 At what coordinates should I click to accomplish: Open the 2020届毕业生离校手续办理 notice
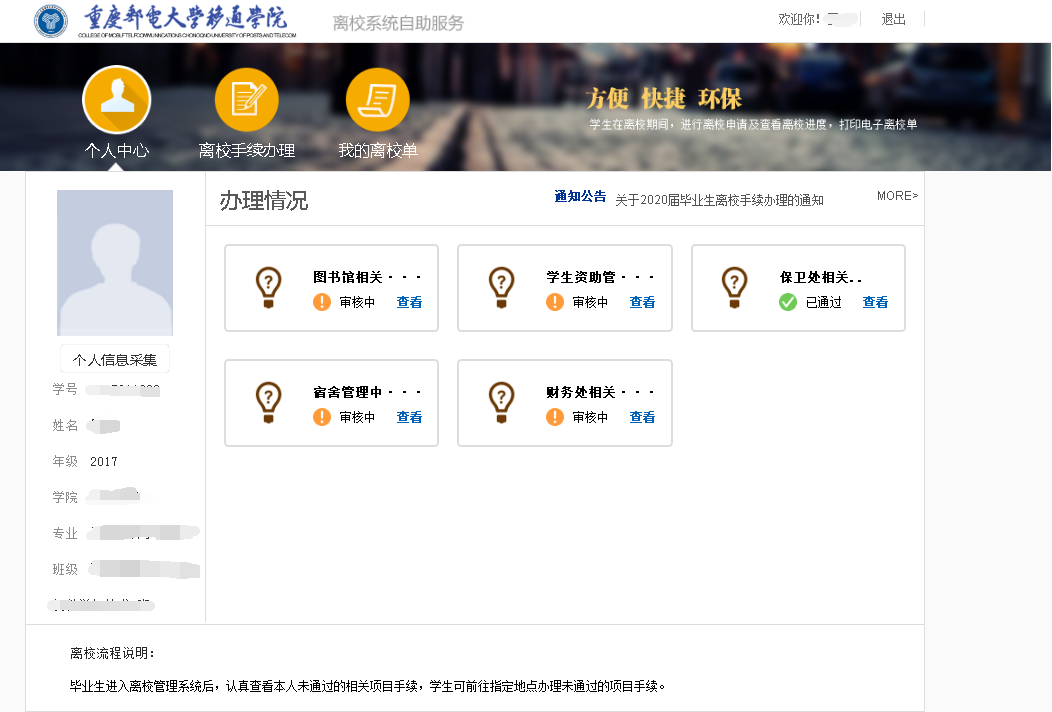[719, 200]
